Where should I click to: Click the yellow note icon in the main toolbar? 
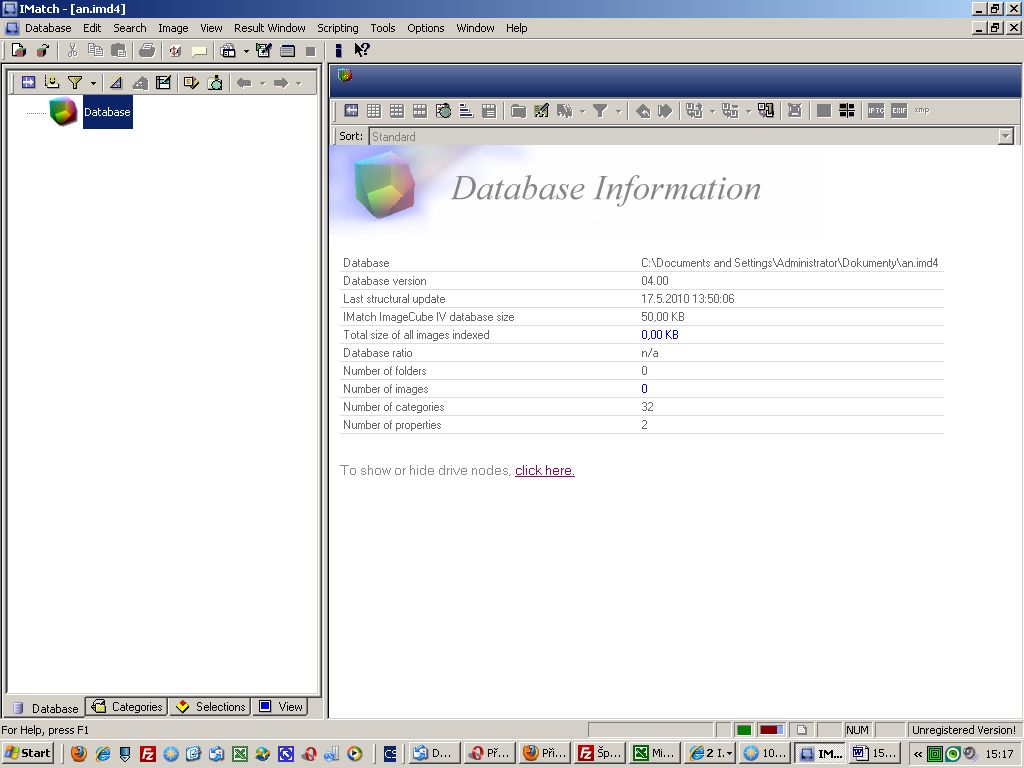tap(199, 51)
